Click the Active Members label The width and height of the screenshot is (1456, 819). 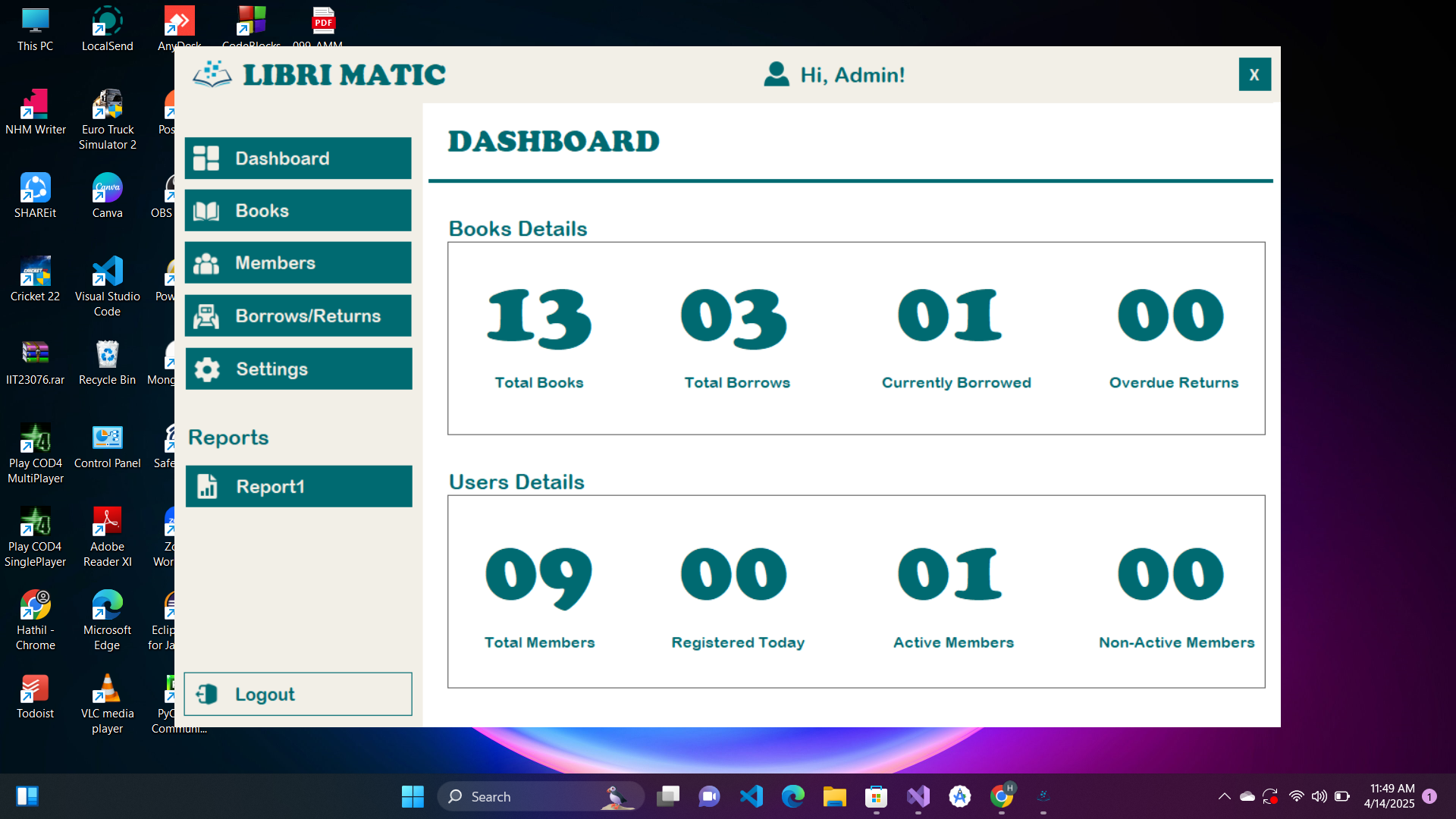coord(953,642)
